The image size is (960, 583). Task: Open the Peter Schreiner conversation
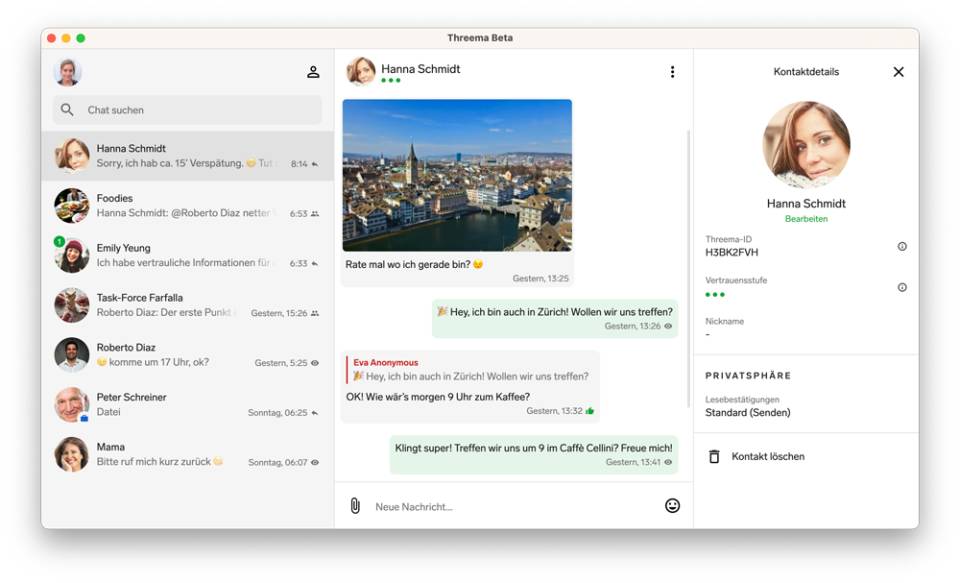coord(187,404)
